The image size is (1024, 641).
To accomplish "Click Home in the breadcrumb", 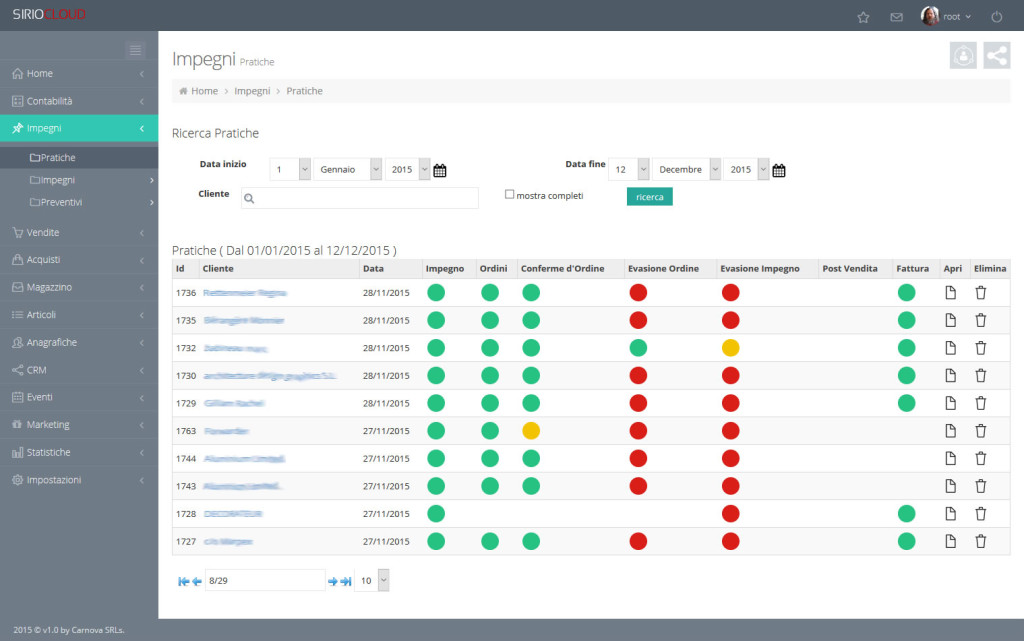I will [x=204, y=91].
